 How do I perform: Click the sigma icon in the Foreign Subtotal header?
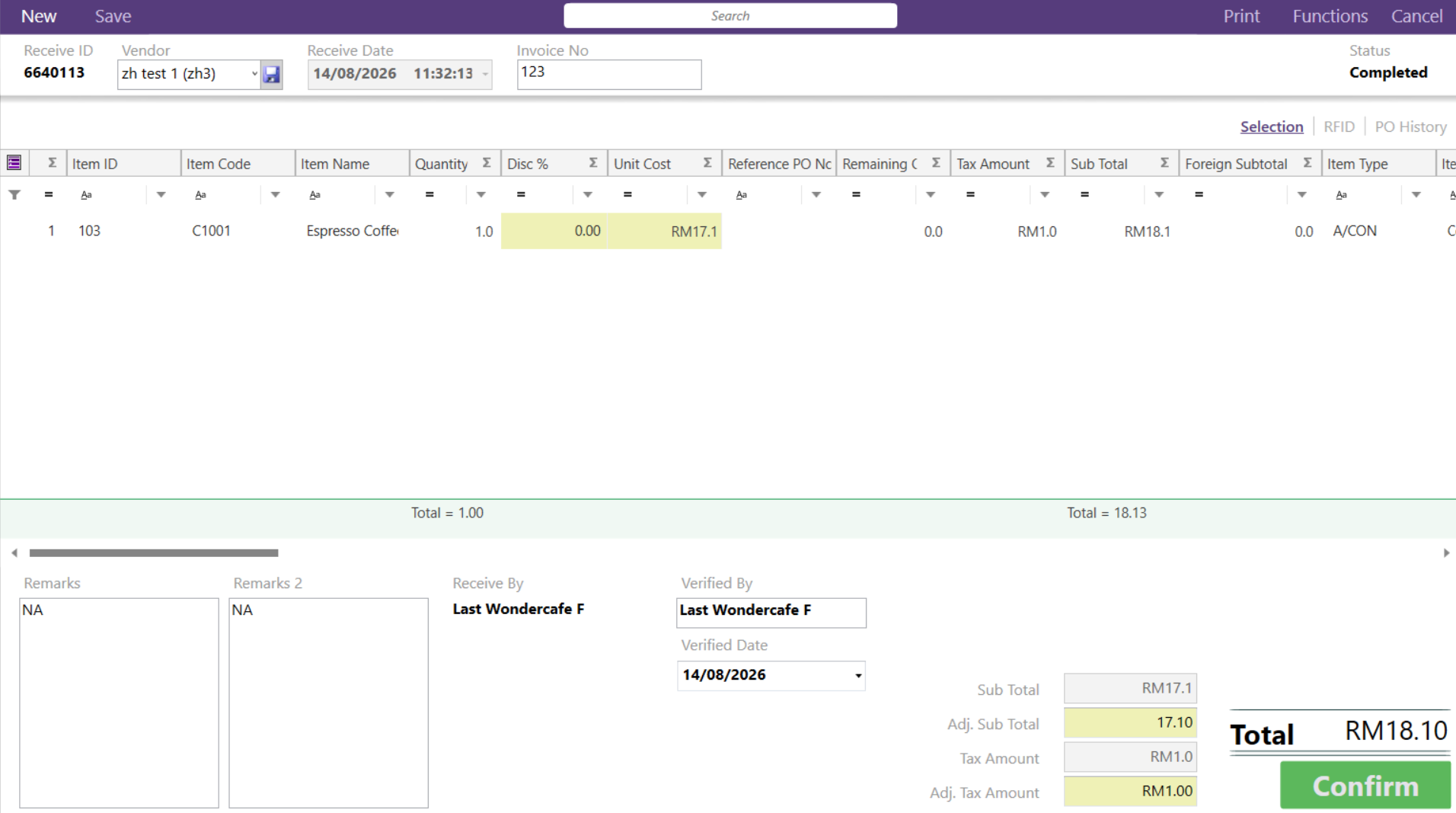1308,163
